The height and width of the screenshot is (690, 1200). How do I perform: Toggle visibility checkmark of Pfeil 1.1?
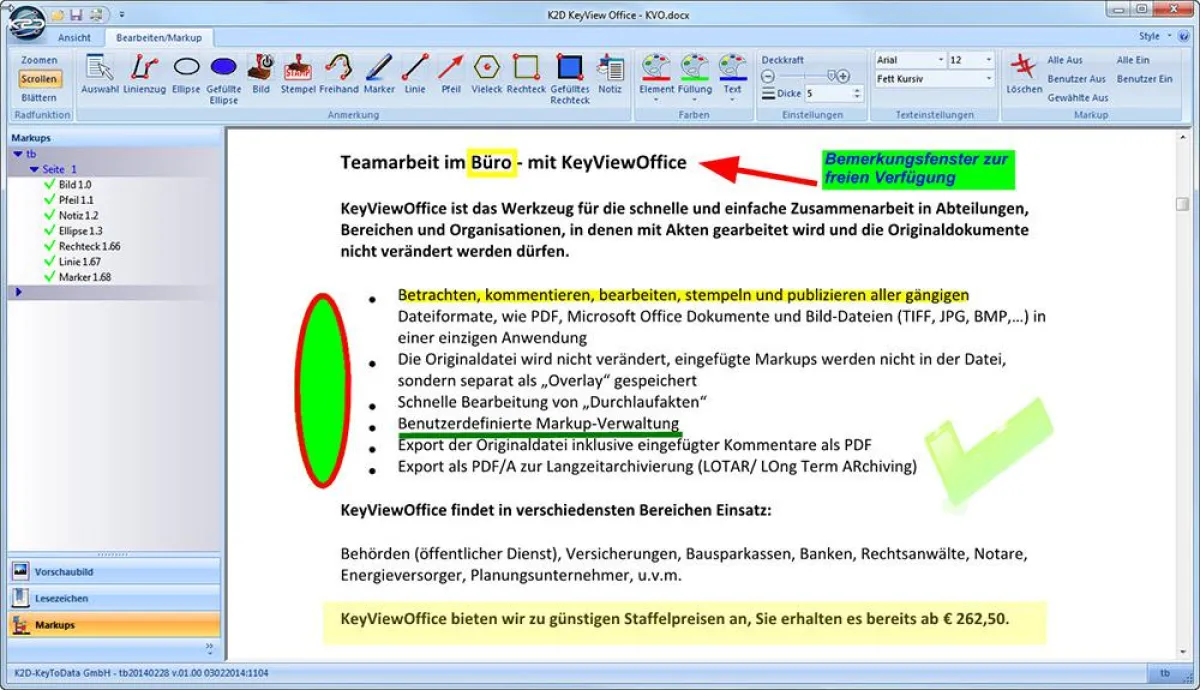49,199
